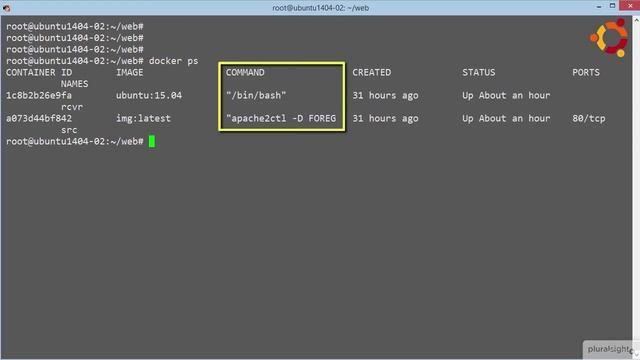The width and height of the screenshot is (640, 360).
Task: Click 'Up About an hour' in rcvr row
Action: point(506,95)
